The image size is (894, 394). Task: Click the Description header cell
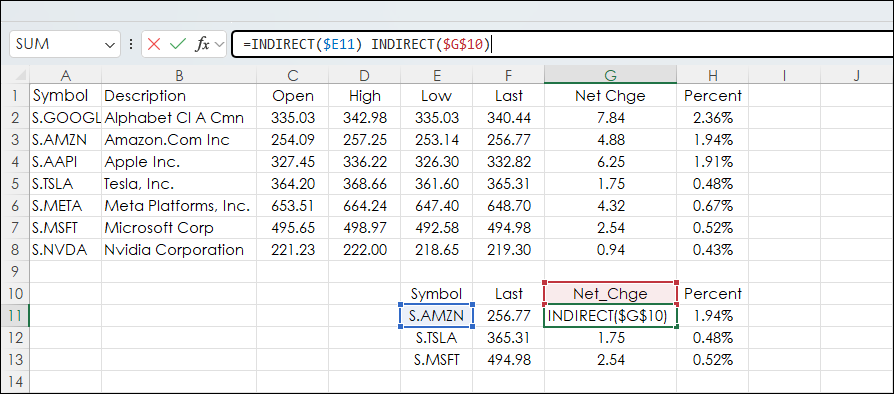tap(179, 95)
